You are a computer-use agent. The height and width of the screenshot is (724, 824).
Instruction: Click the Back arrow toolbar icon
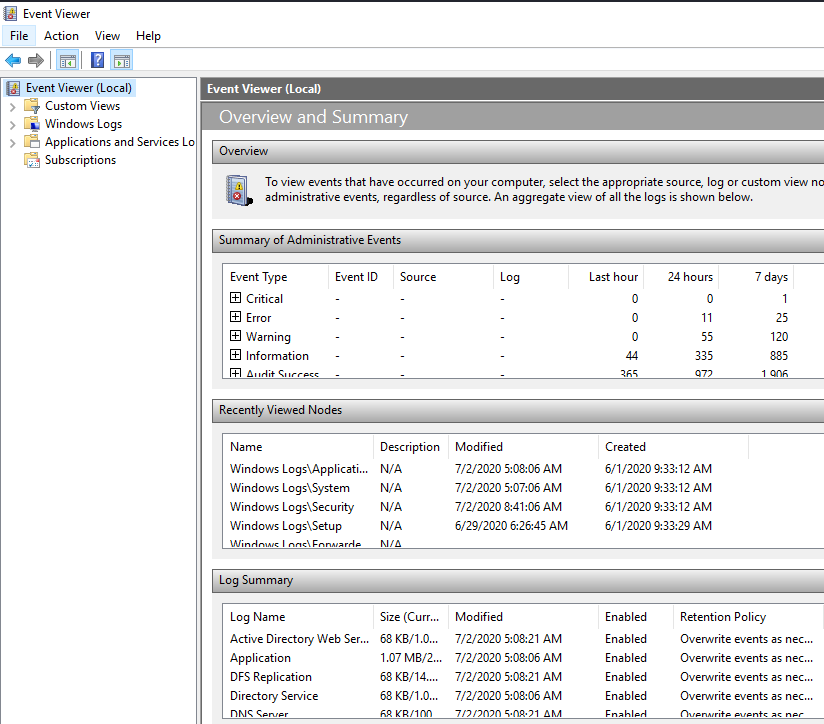pos(13,60)
